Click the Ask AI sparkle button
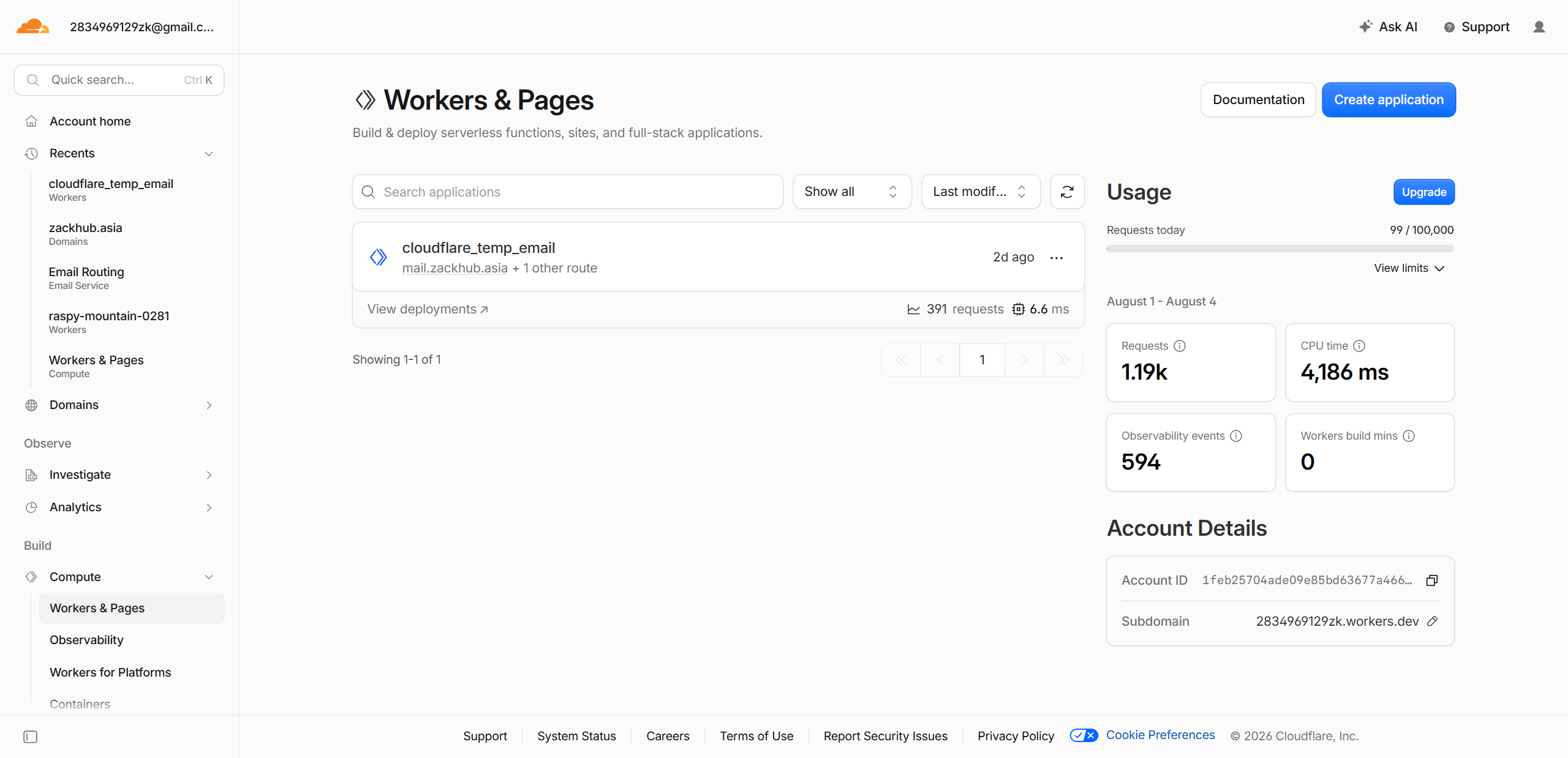 coord(1388,27)
